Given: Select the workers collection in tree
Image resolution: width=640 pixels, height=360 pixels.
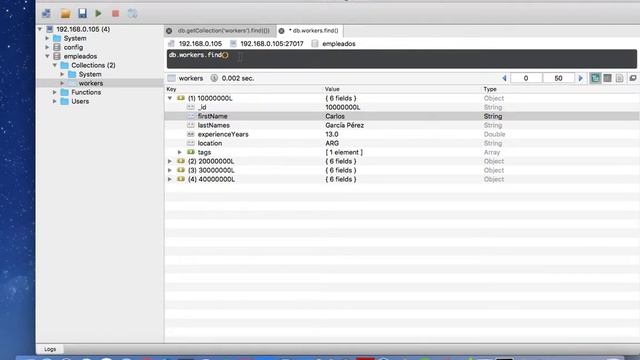Looking at the screenshot, I should 91,83.
